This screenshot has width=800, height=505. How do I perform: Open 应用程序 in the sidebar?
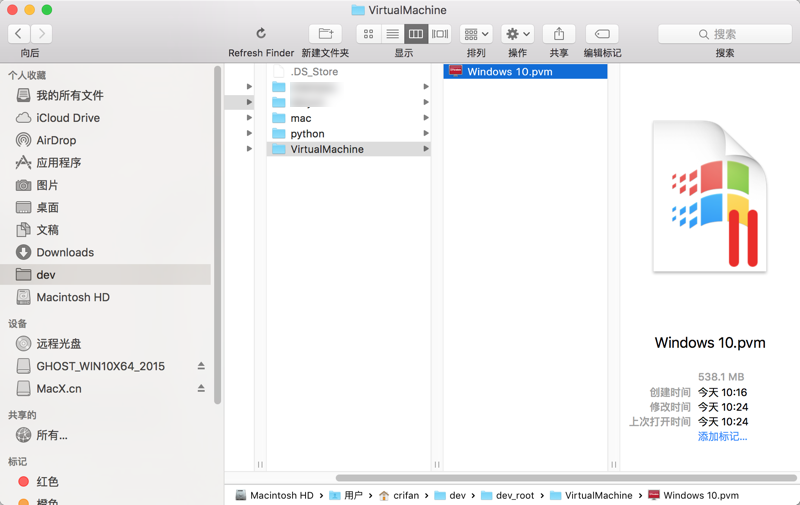[x=106, y=163]
